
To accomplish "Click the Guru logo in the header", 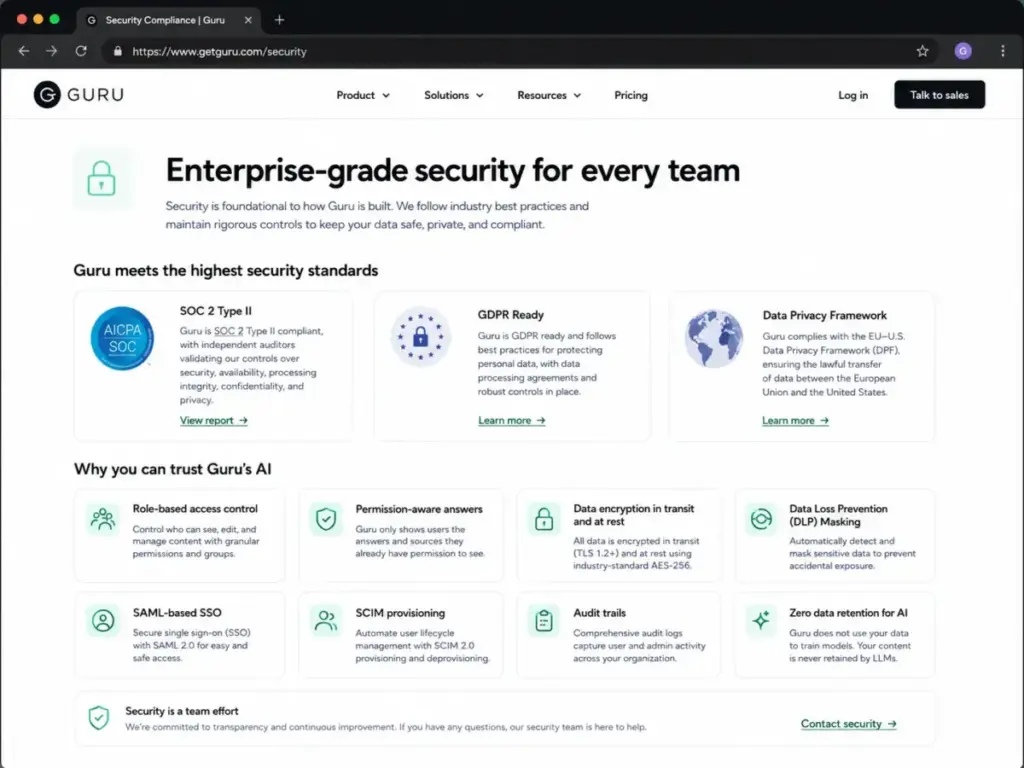I will click(78, 95).
